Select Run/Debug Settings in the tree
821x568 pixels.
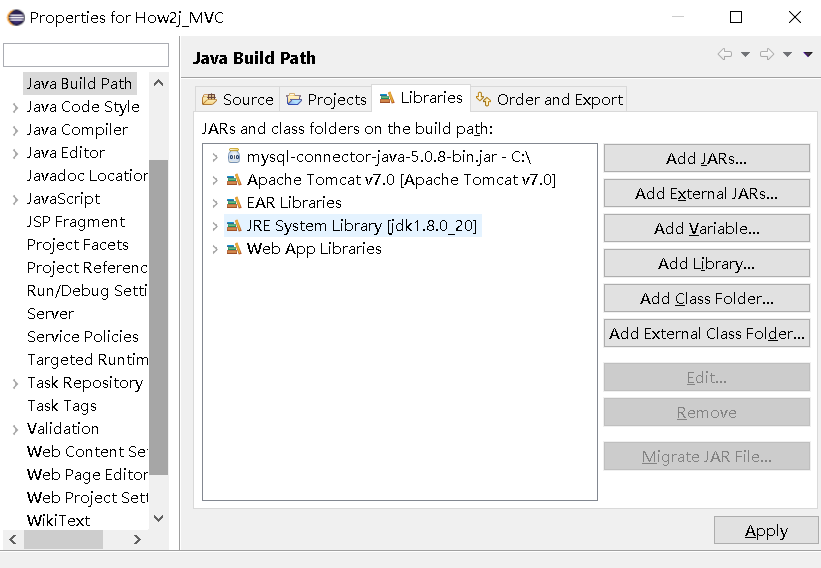(x=87, y=291)
